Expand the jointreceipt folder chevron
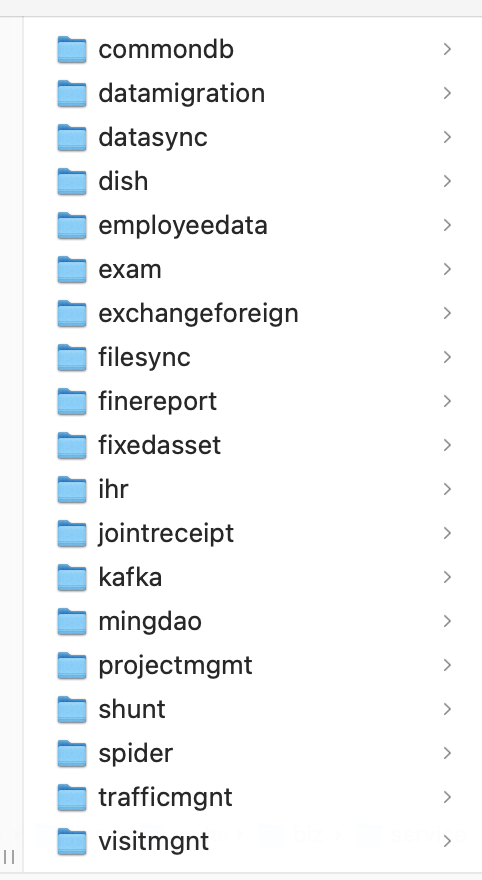 point(447,533)
